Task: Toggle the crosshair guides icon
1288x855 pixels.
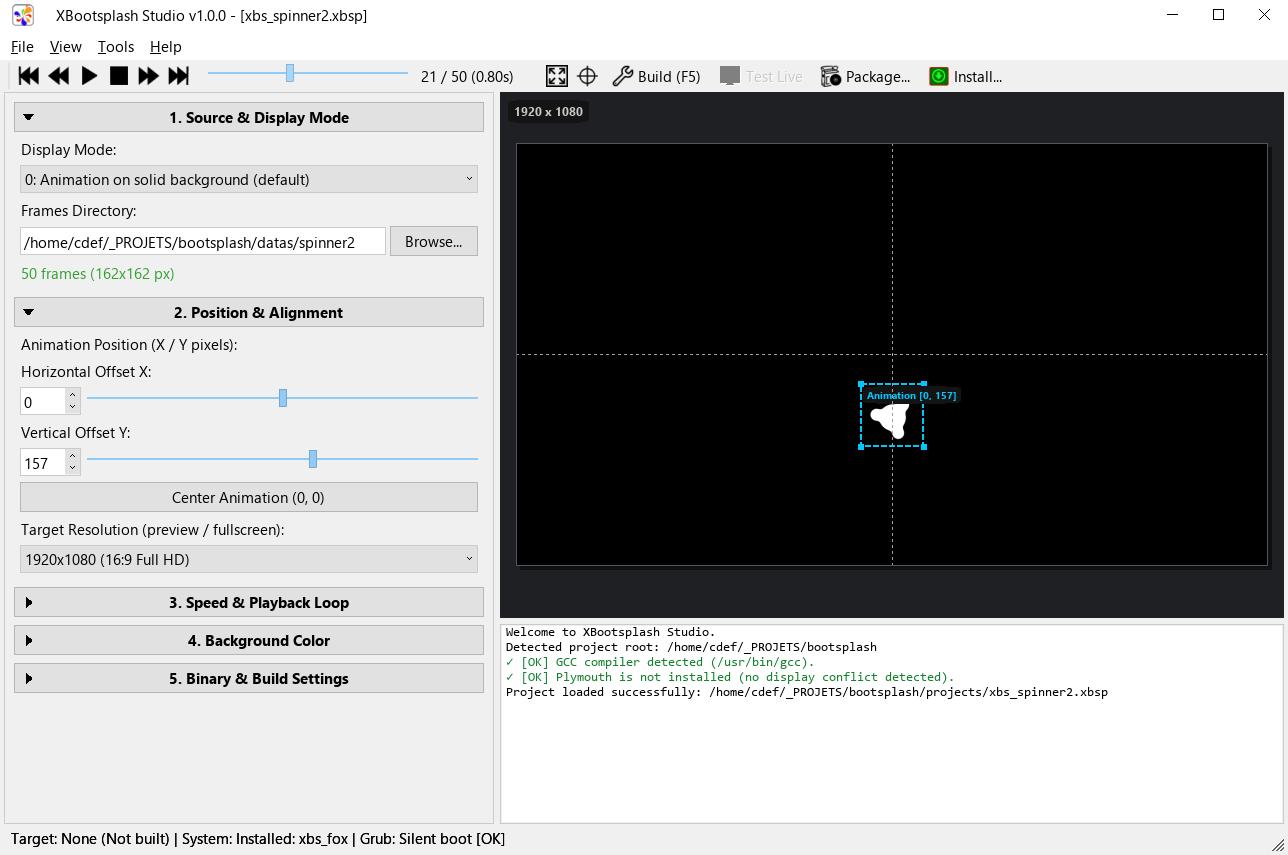Action: tap(587, 76)
